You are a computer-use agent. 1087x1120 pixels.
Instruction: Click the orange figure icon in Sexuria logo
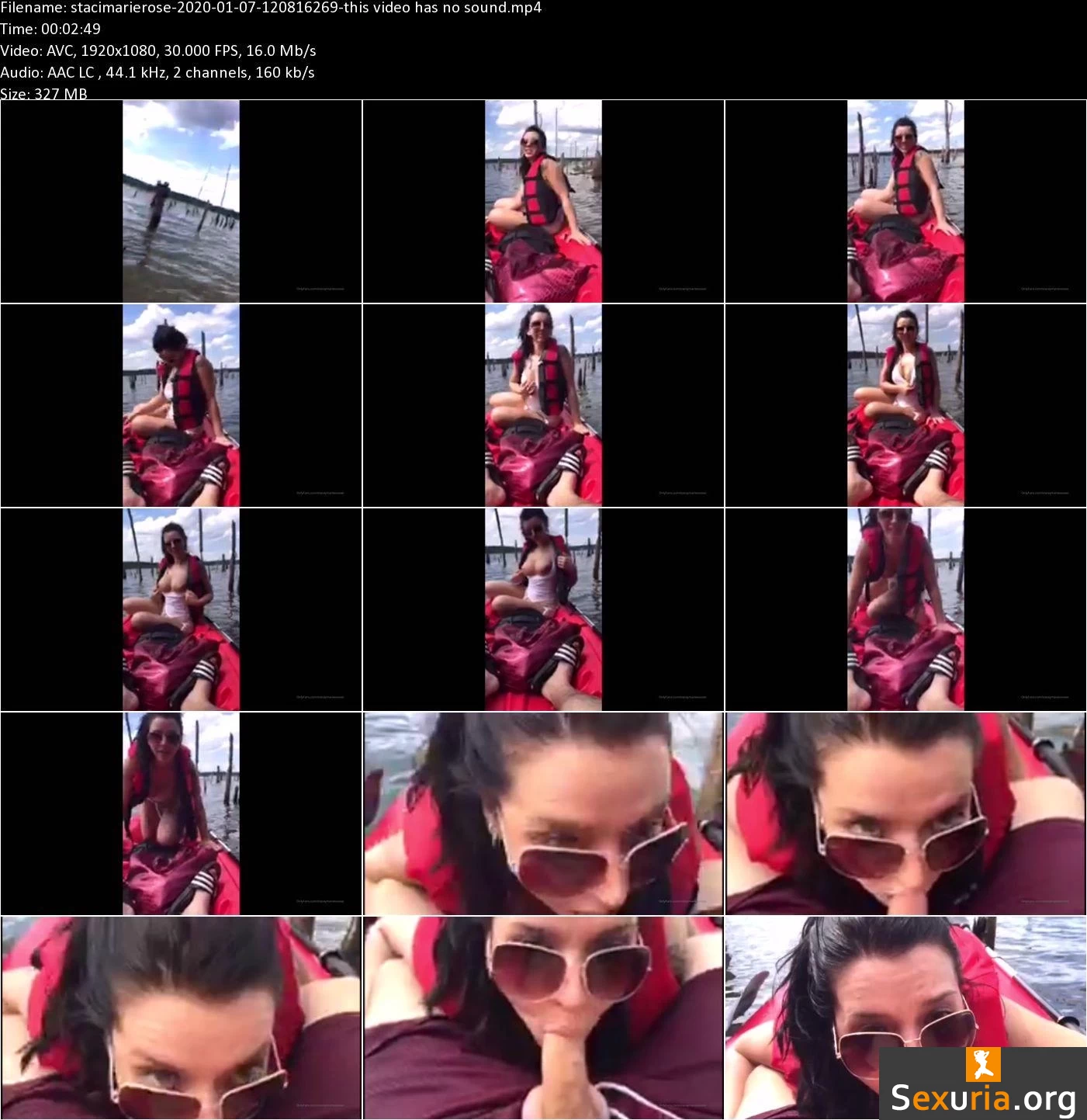[982, 1064]
